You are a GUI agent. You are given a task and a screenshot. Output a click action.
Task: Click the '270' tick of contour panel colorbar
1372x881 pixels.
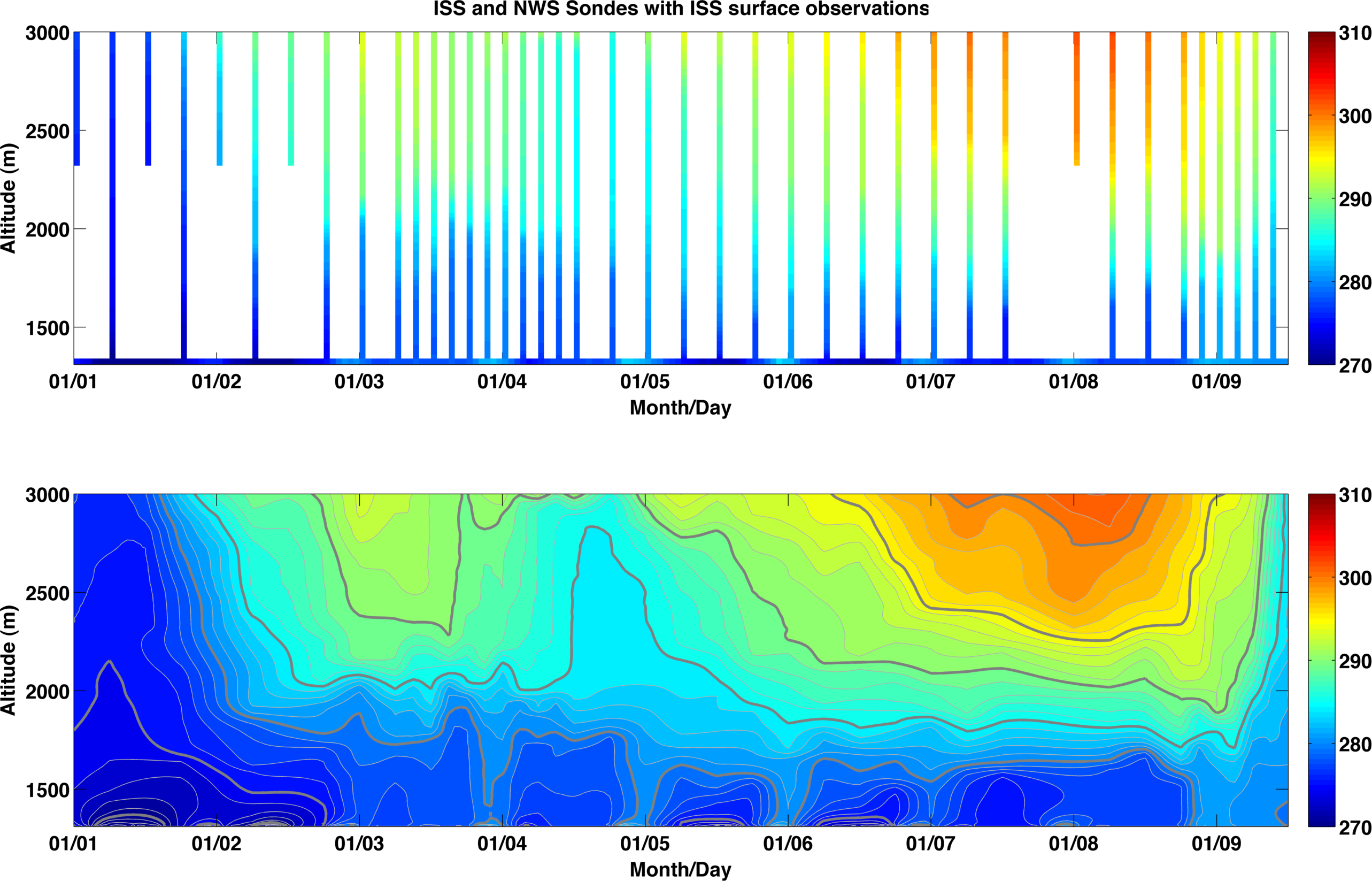tap(1355, 827)
